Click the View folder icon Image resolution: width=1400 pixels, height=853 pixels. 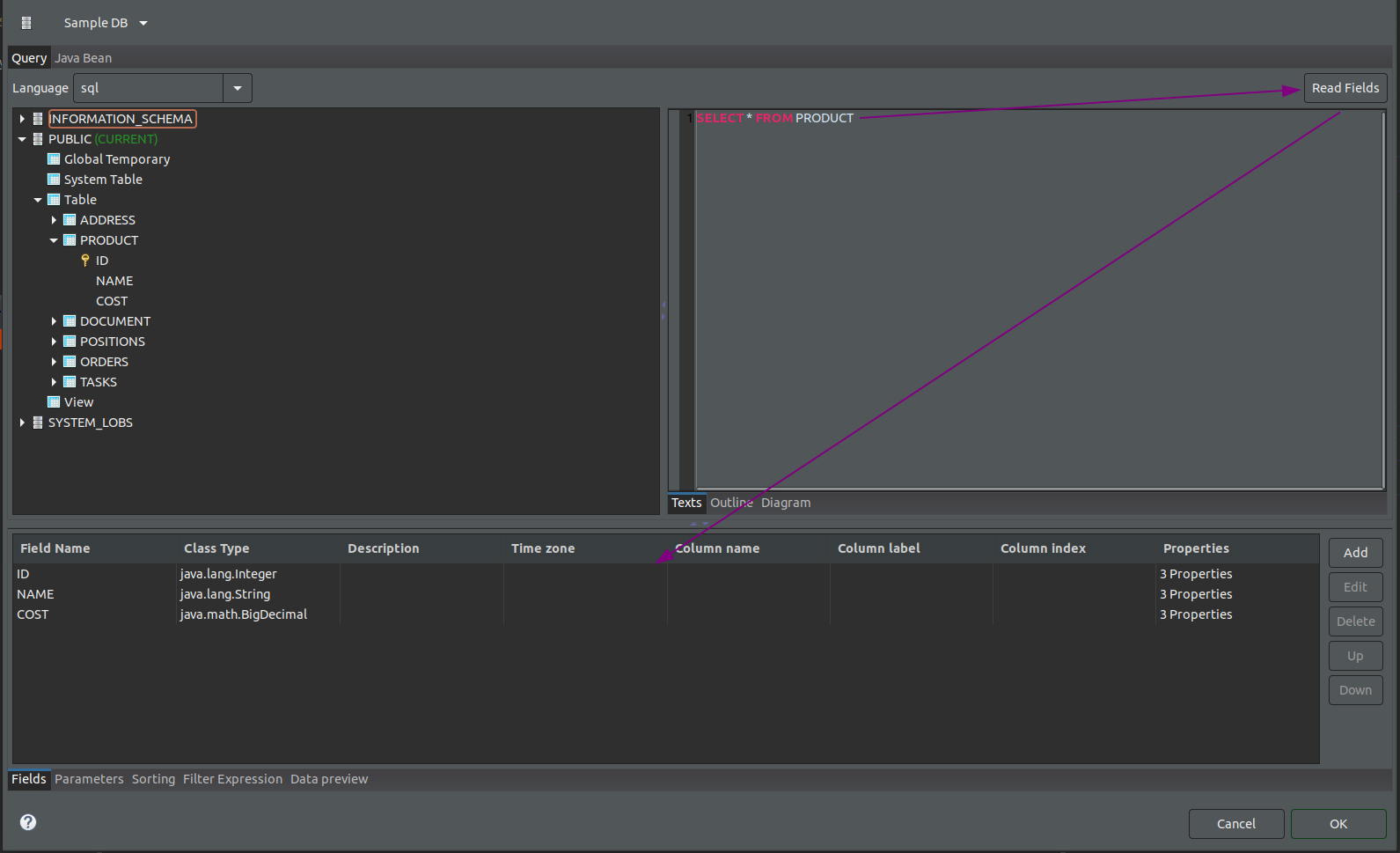(x=54, y=402)
